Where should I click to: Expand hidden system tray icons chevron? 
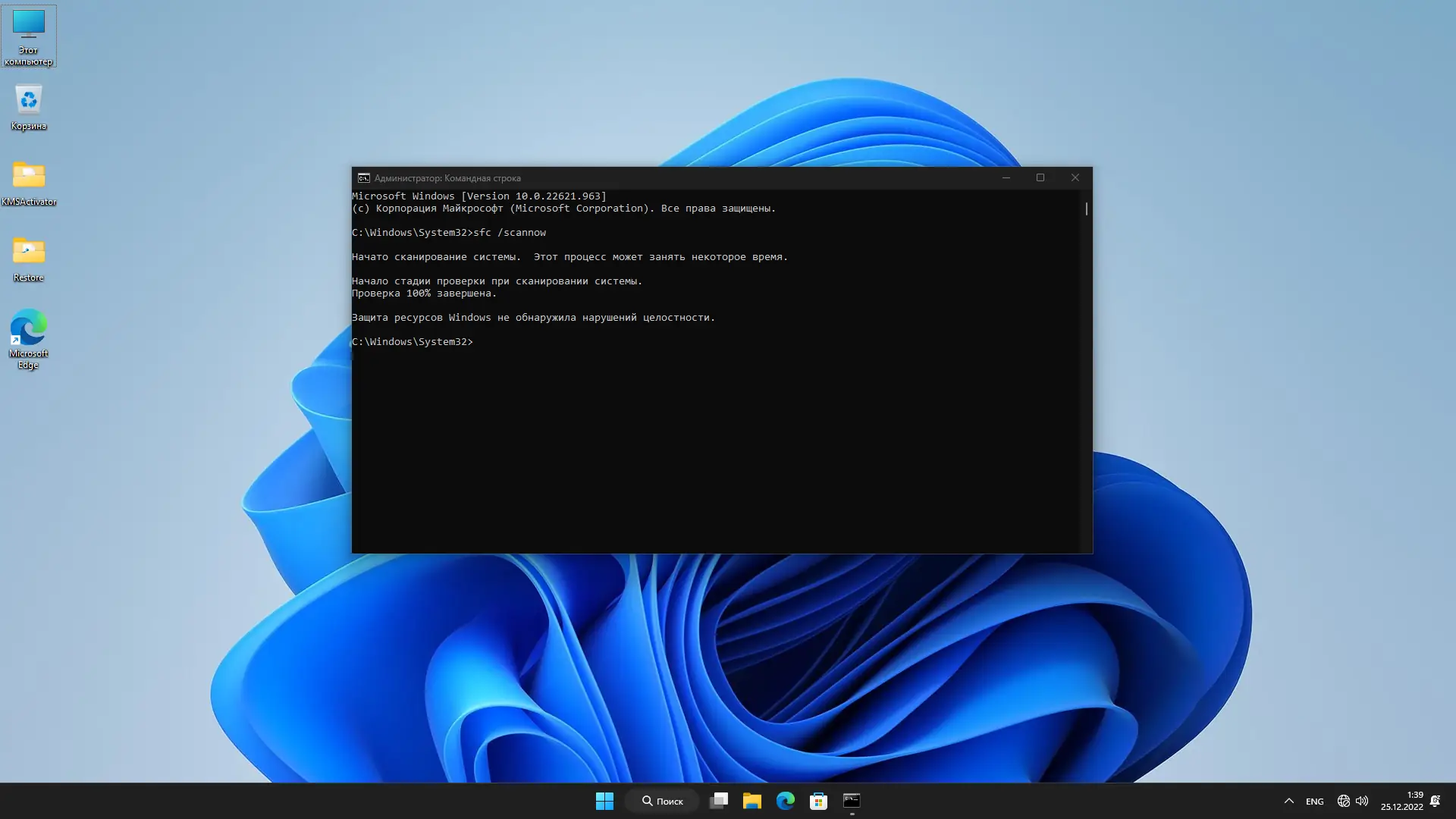coord(1288,801)
